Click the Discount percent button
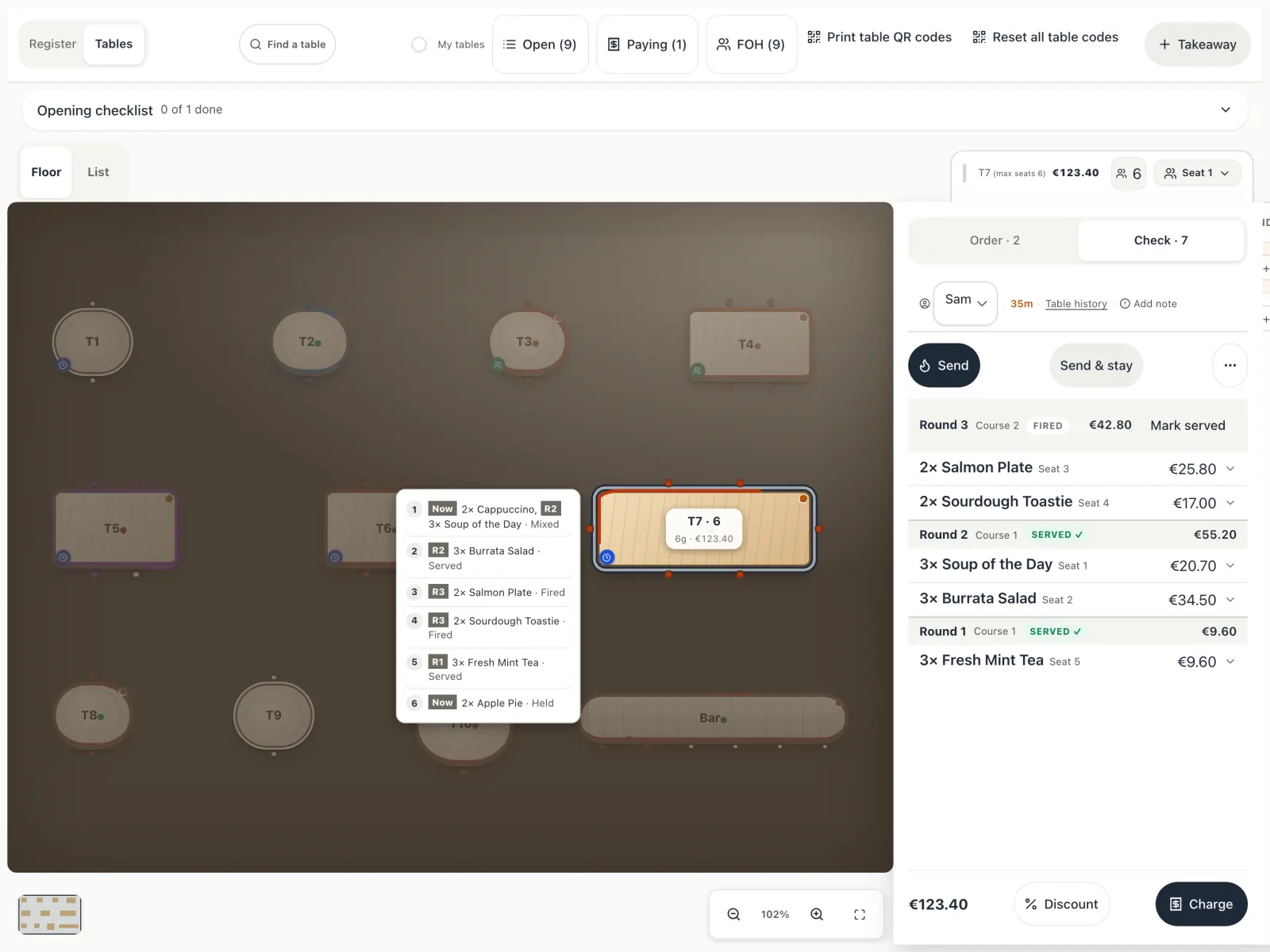The image size is (1270, 952). click(x=1061, y=904)
